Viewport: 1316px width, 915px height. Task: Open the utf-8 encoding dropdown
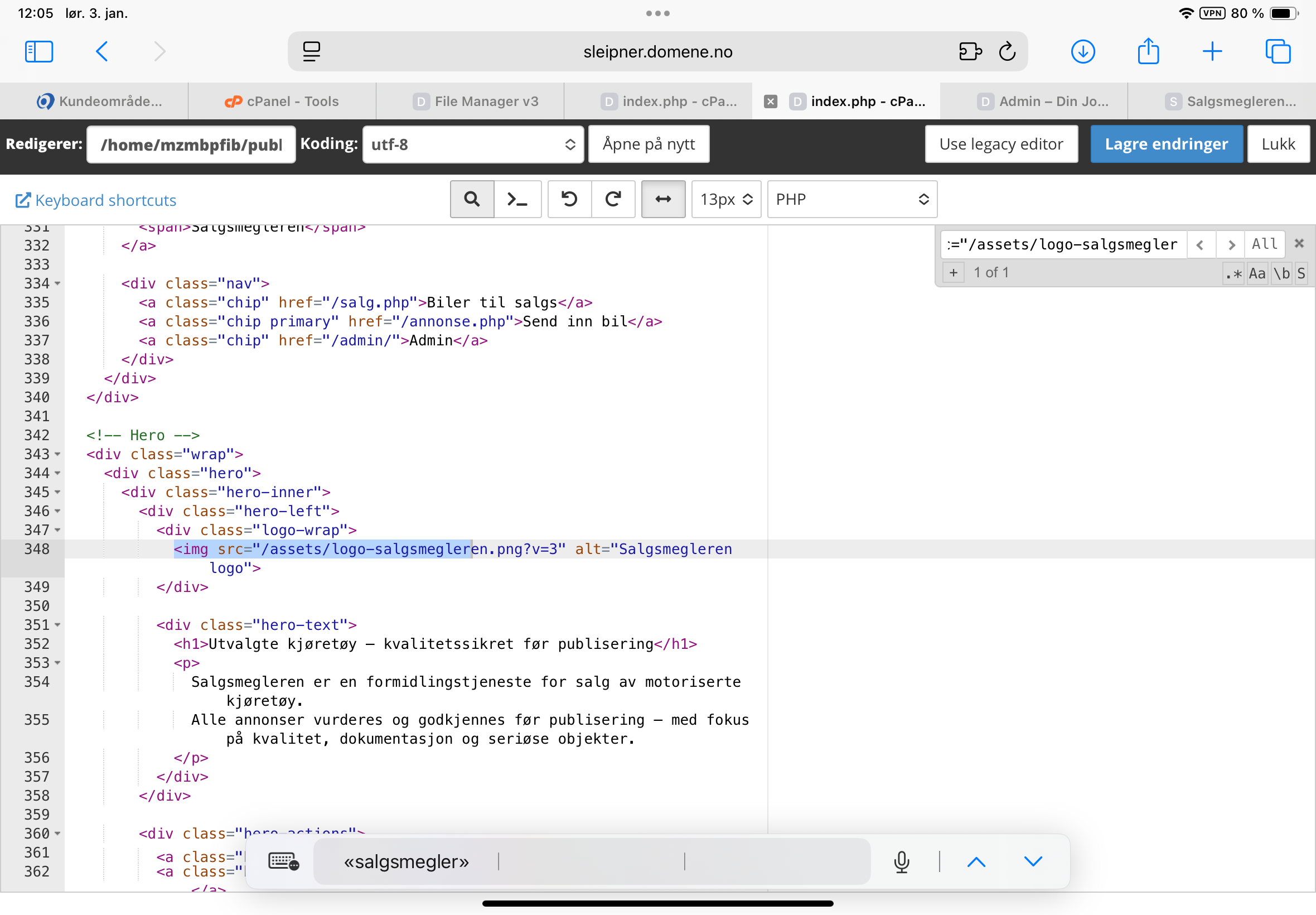click(473, 145)
